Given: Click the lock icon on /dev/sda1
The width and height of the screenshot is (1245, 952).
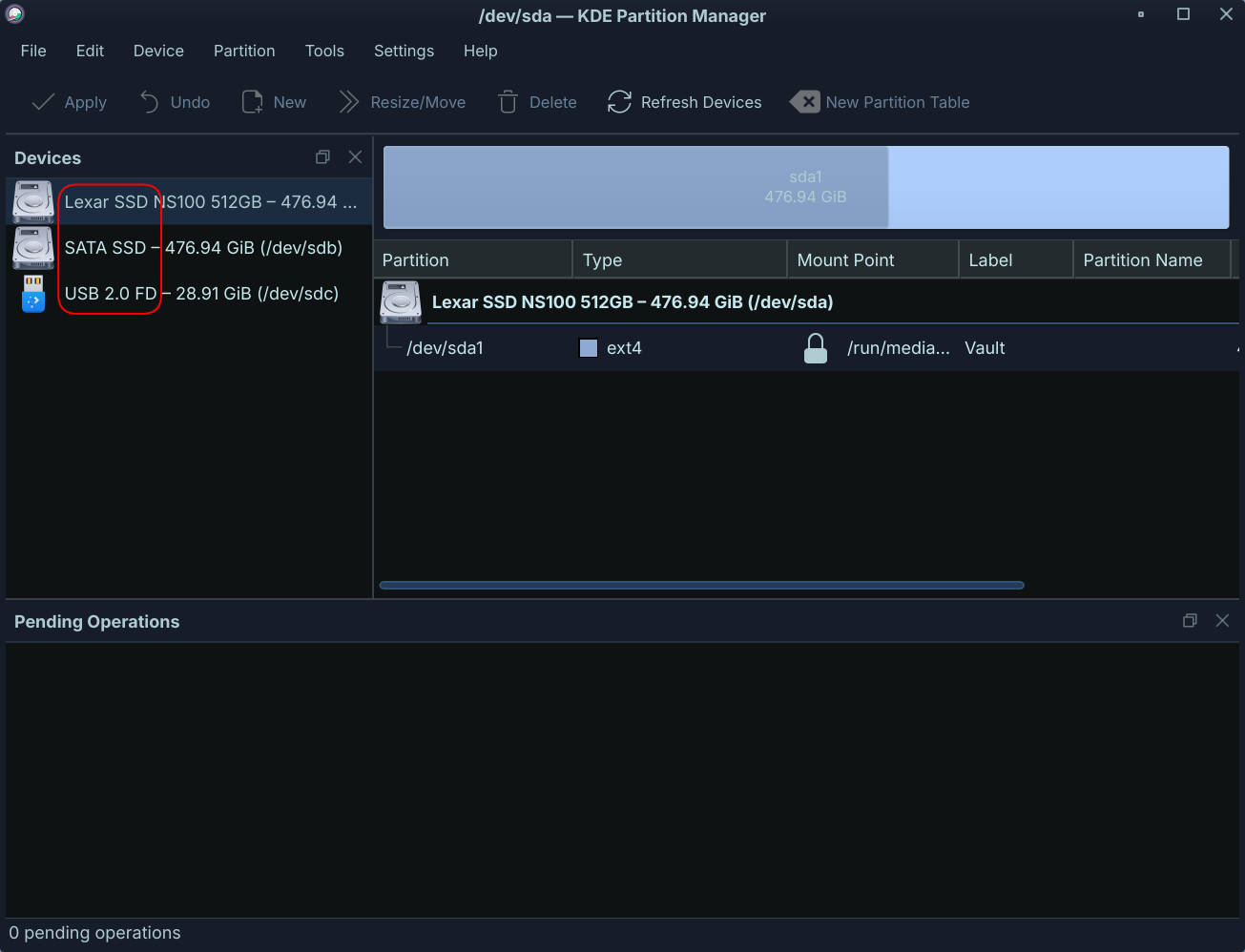Looking at the screenshot, I should coord(816,348).
